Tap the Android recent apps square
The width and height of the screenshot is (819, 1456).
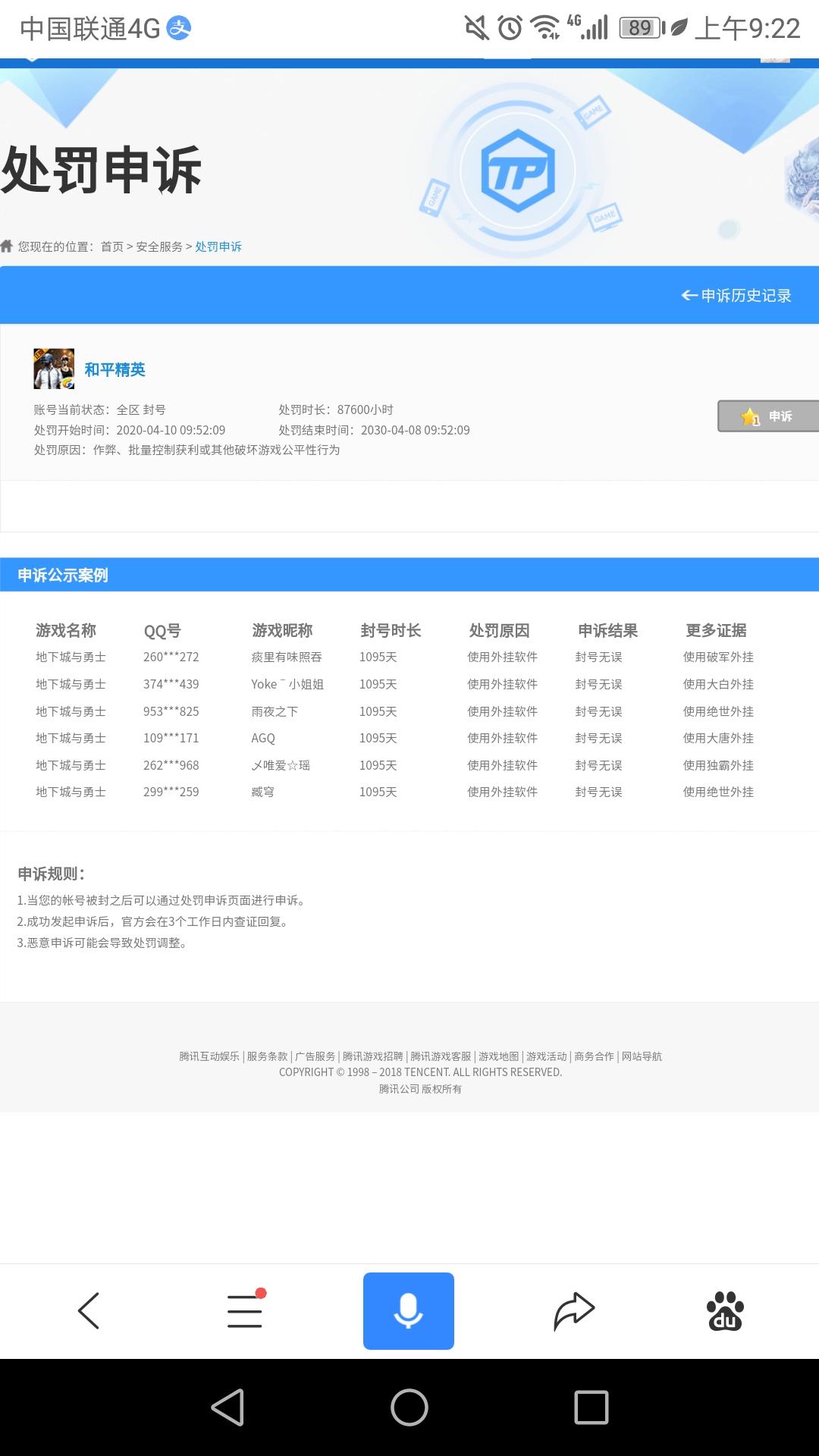tap(591, 1407)
